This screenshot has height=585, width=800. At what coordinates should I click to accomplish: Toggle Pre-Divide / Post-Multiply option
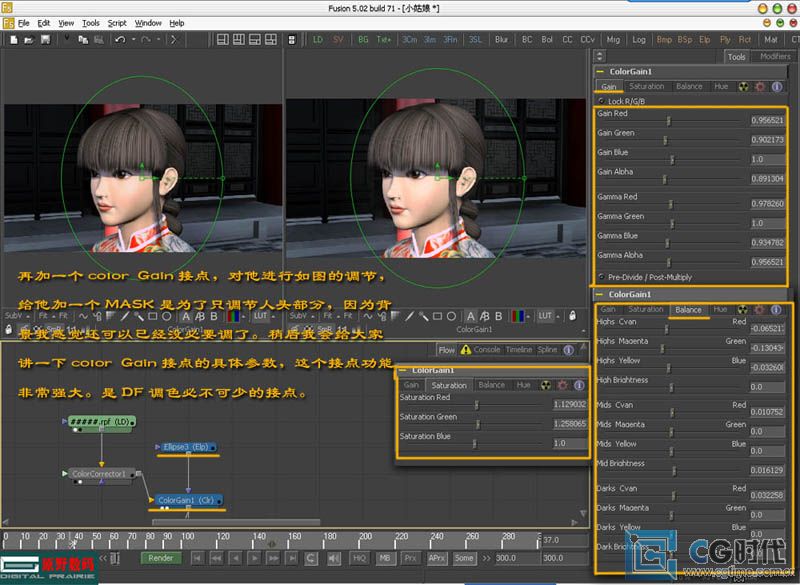[x=645, y=277]
